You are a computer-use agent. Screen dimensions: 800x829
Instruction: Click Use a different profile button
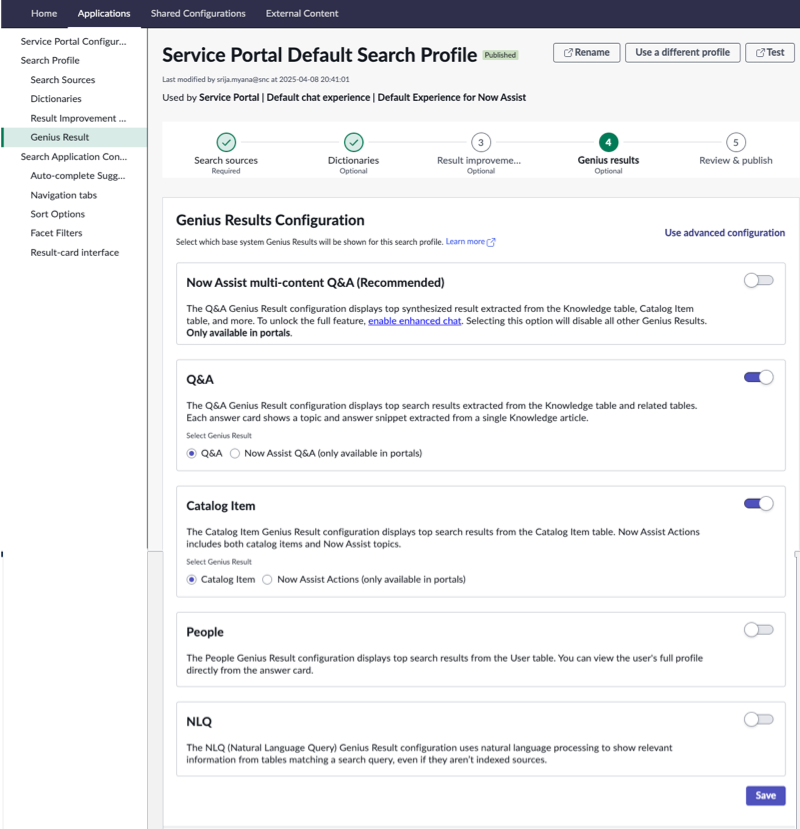pos(682,52)
